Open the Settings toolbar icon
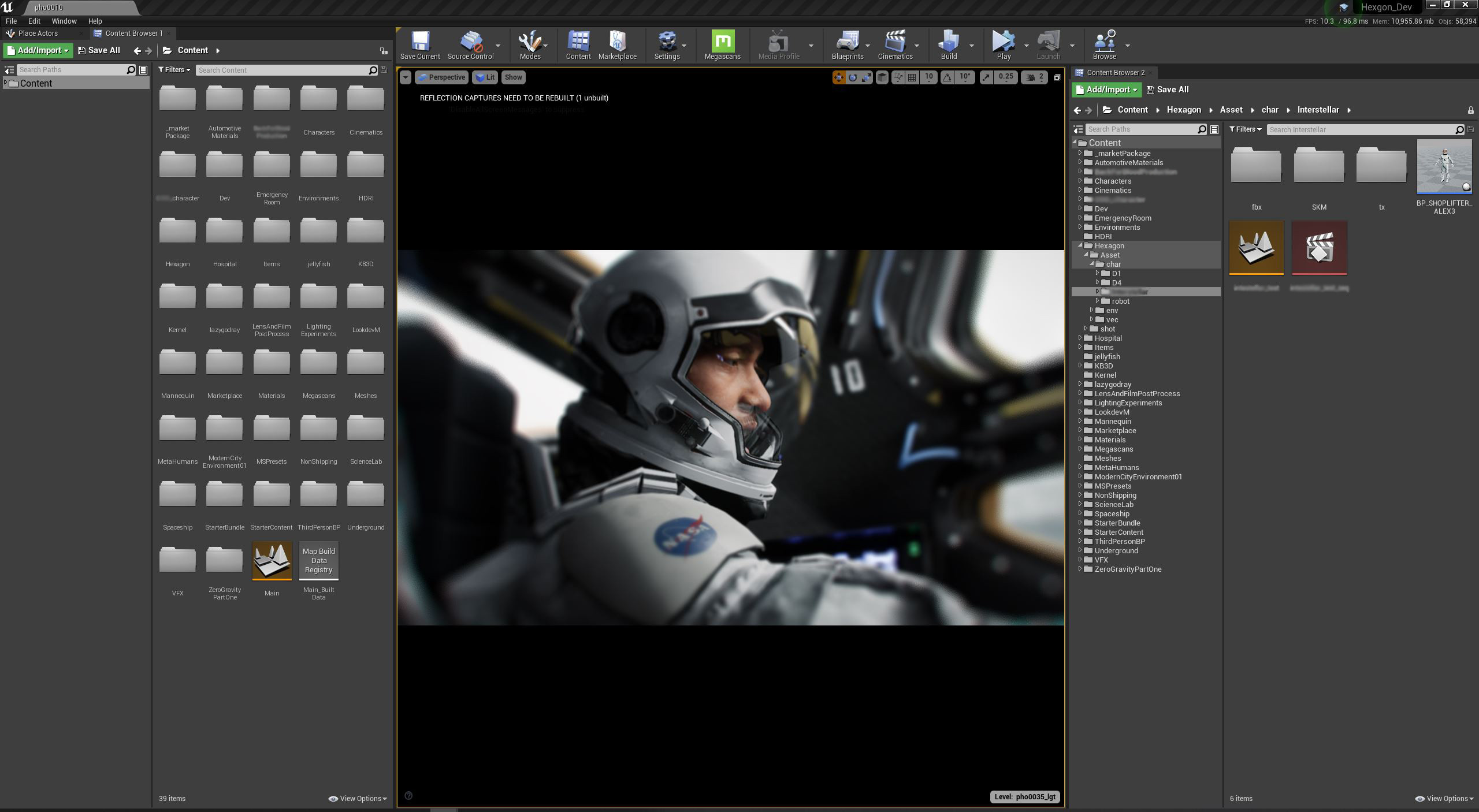 coord(667,45)
